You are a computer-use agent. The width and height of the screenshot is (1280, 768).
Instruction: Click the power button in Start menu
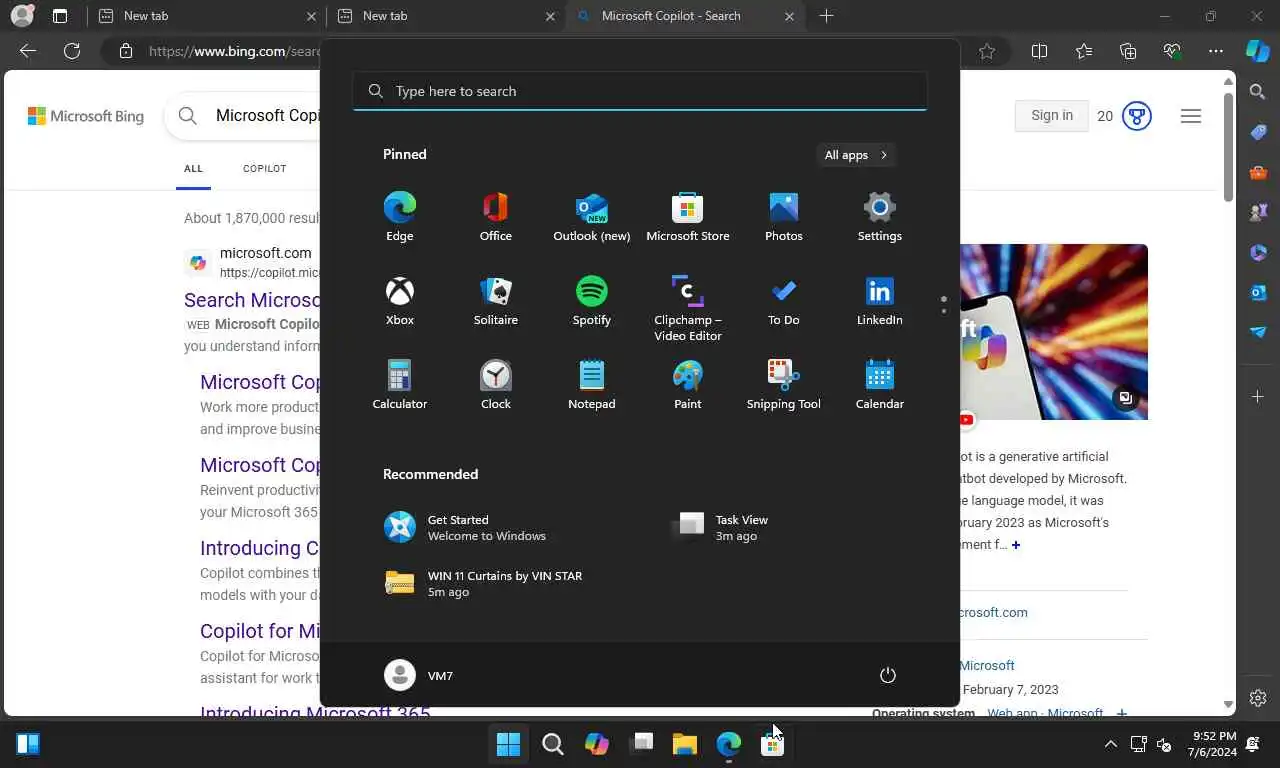coord(887,675)
